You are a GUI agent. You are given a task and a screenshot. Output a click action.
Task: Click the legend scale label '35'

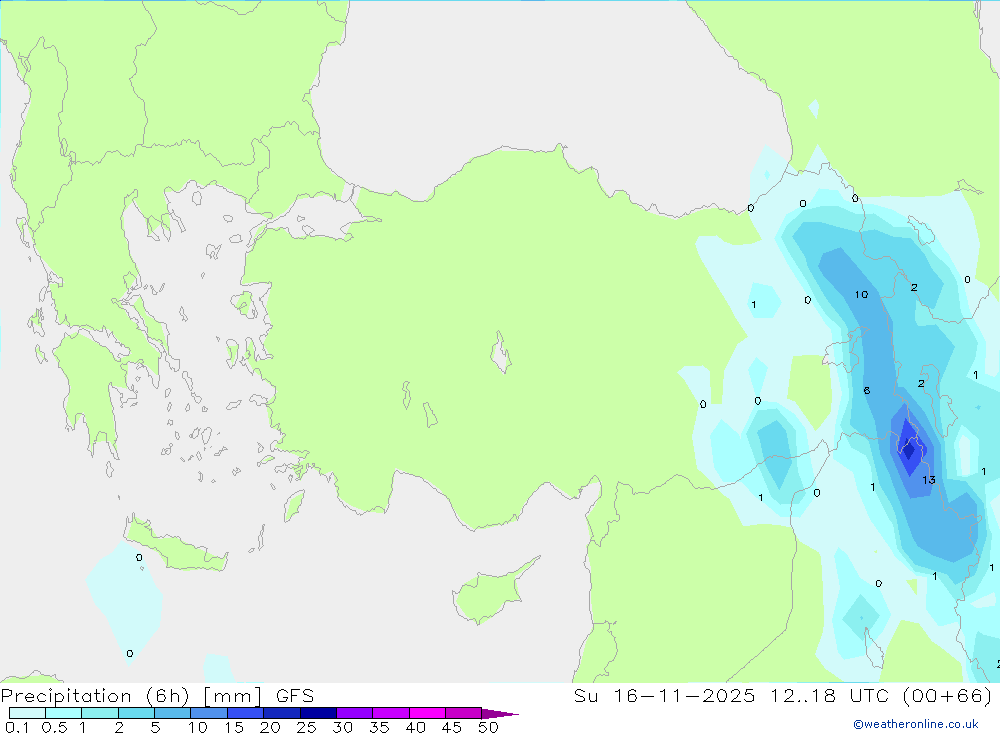pyautogui.click(x=379, y=727)
